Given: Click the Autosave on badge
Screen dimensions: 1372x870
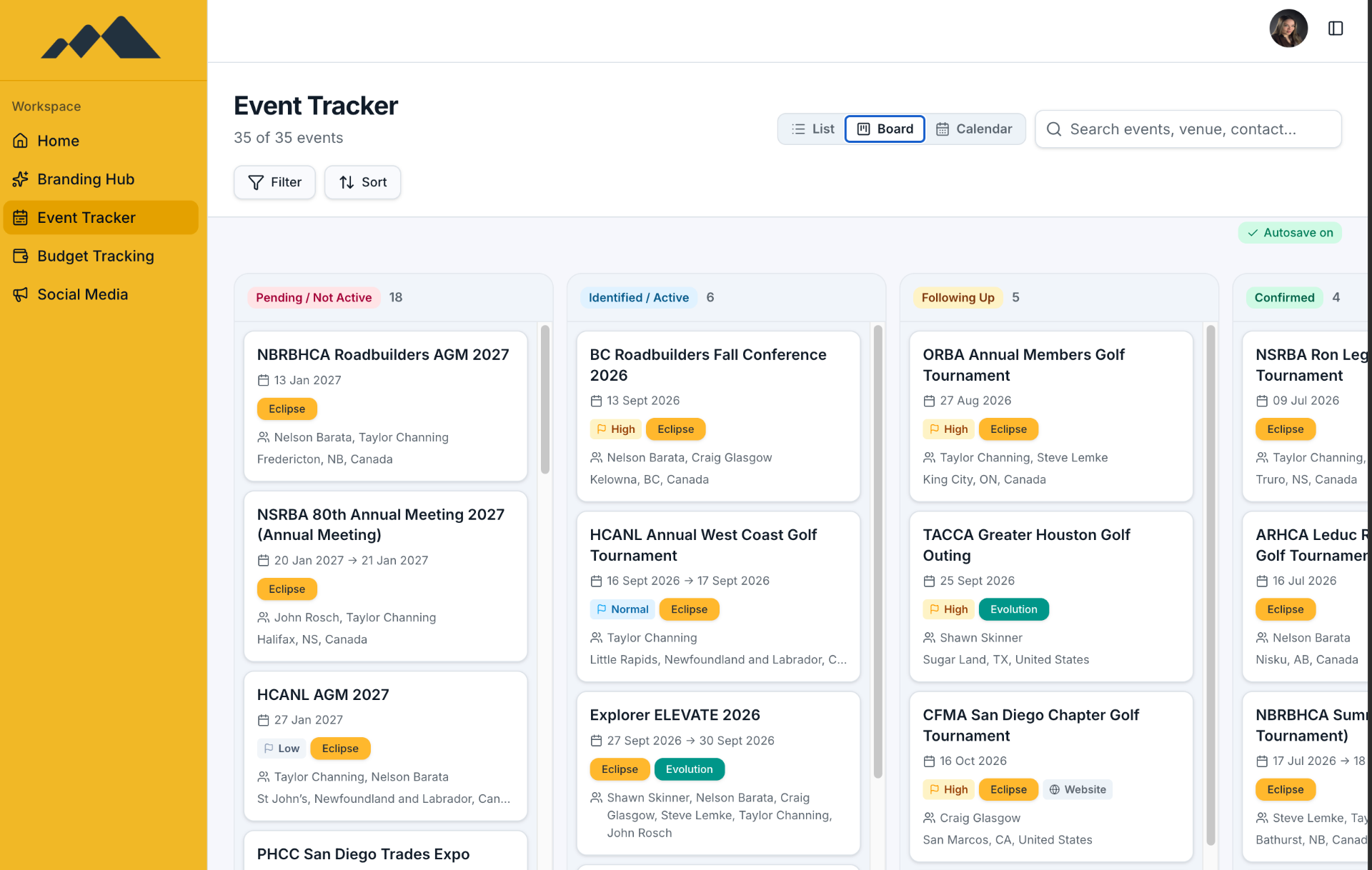Looking at the screenshot, I should 1290,233.
